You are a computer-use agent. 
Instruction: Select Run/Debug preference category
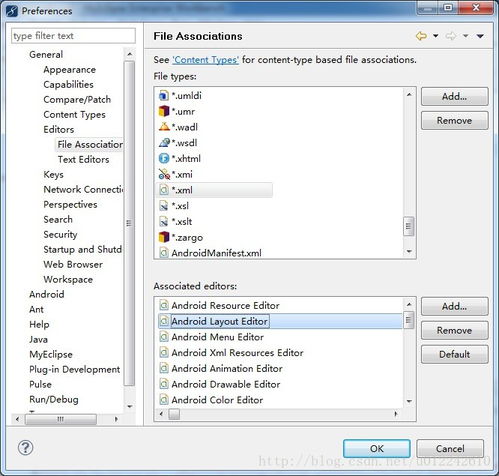(54, 399)
